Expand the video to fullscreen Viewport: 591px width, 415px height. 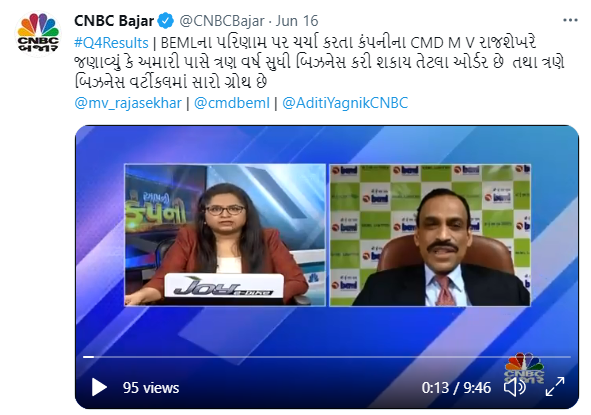(x=555, y=387)
